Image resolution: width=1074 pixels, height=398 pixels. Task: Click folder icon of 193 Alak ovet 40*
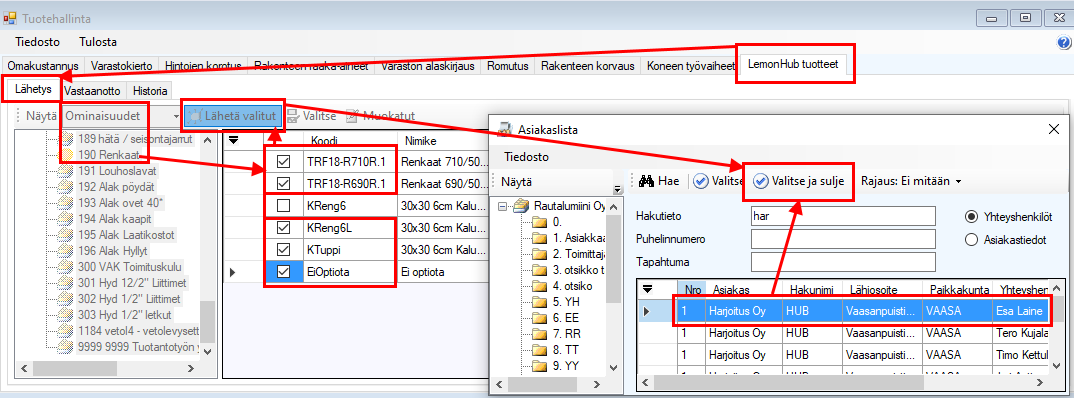pos(67,203)
